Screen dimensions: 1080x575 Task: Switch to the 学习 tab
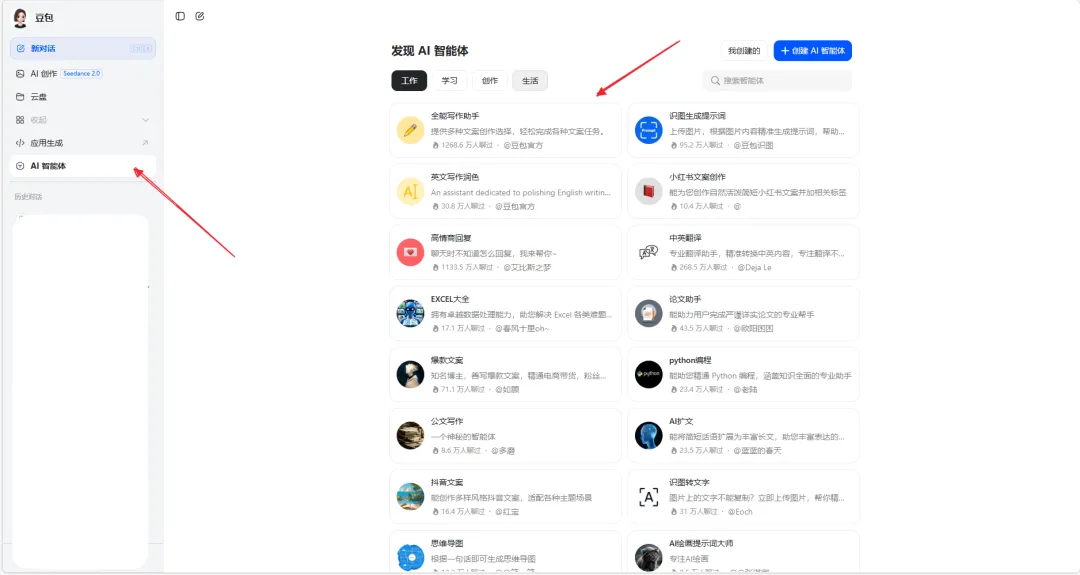coord(450,81)
